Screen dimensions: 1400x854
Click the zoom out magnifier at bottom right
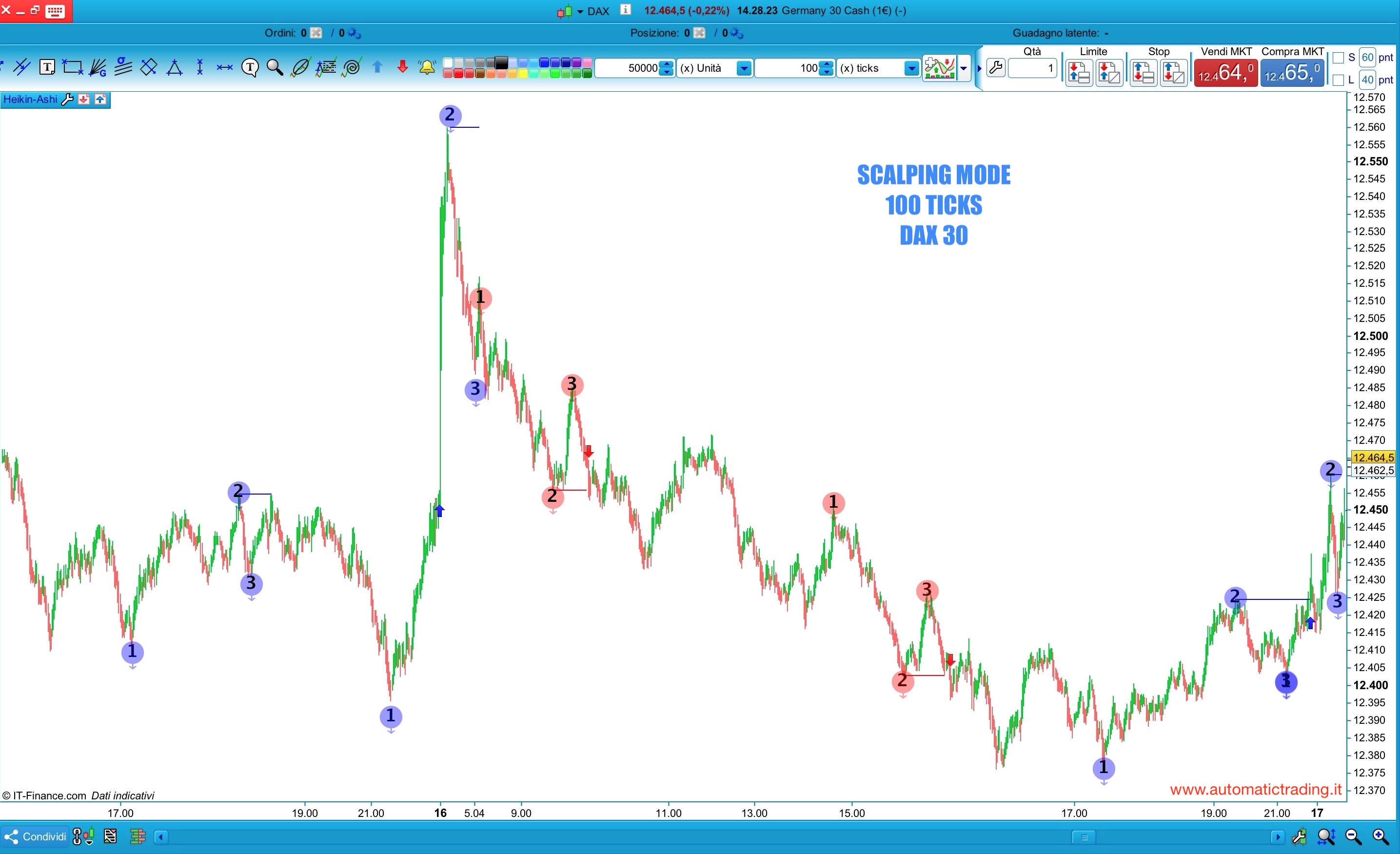tap(1353, 836)
